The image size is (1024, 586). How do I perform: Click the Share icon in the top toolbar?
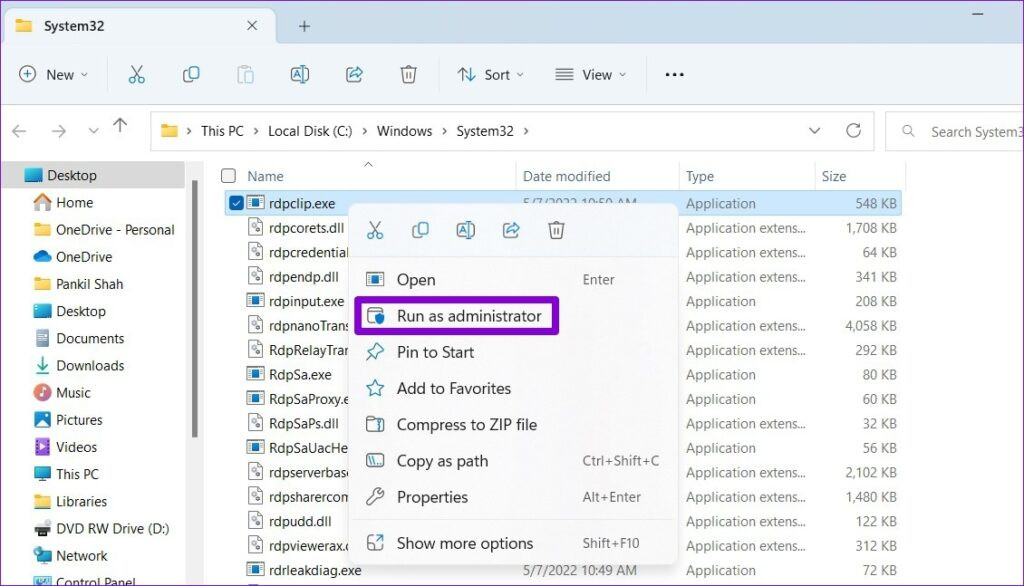pos(354,74)
